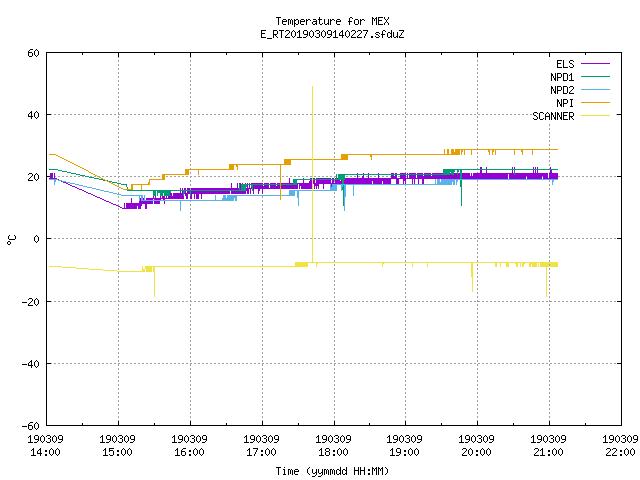640x480 pixels.
Task: Click the 60 y-axis tick label
Action: [x=33, y=53]
